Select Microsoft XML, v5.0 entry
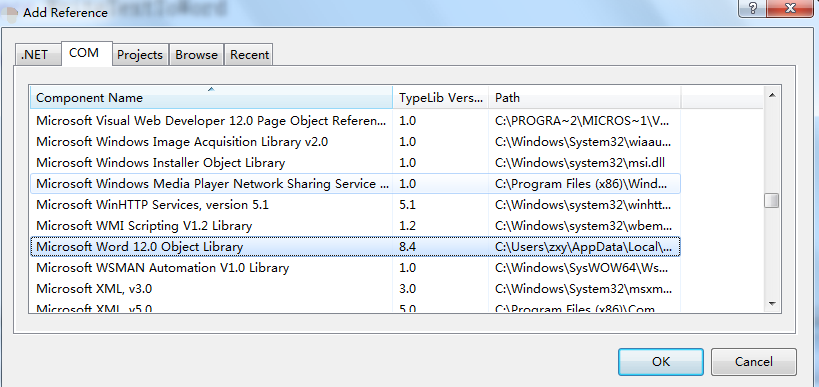819x387 pixels. pyautogui.click(x=355, y=307)
